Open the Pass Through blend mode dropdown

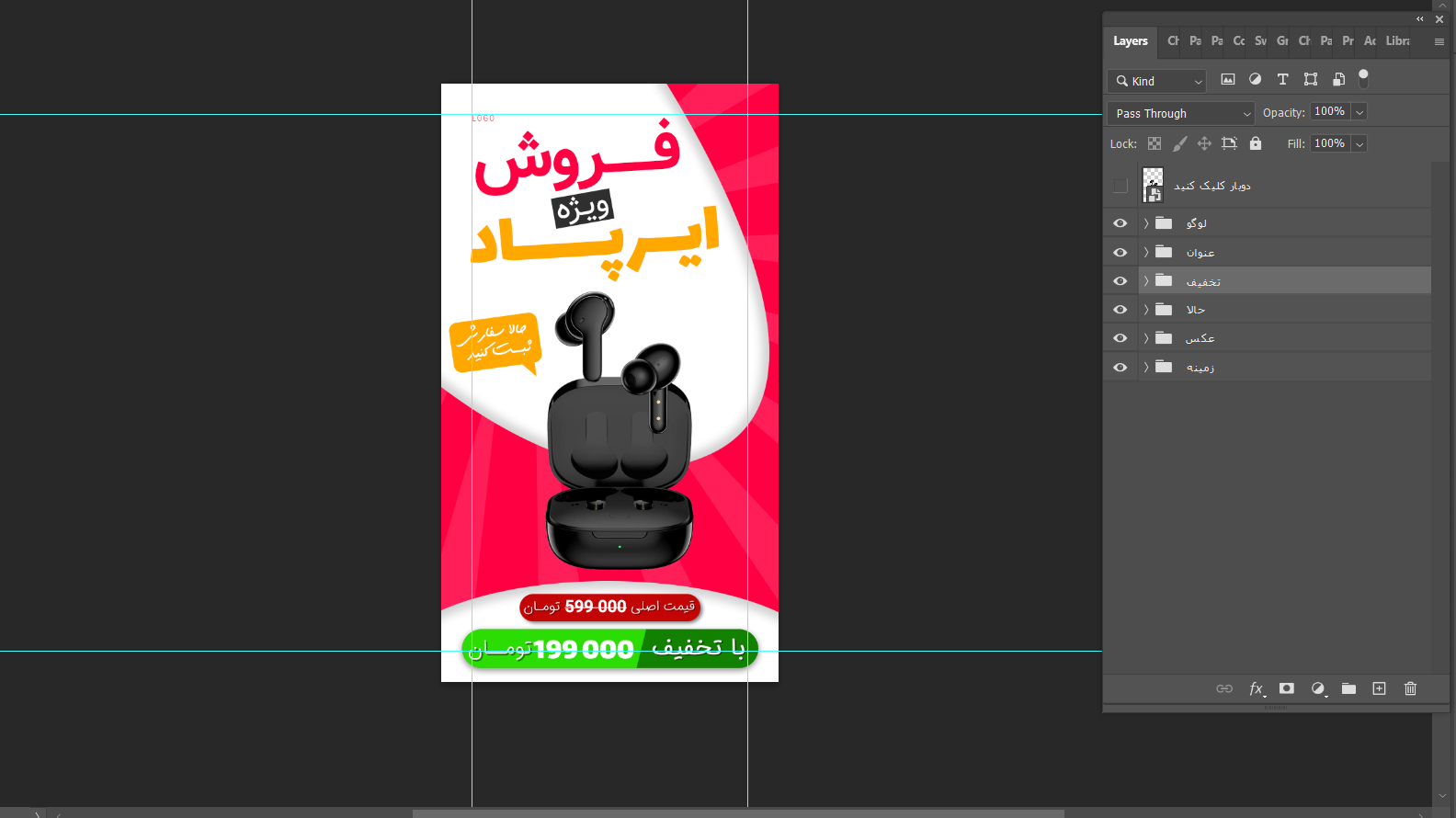tap(1180, 113)
